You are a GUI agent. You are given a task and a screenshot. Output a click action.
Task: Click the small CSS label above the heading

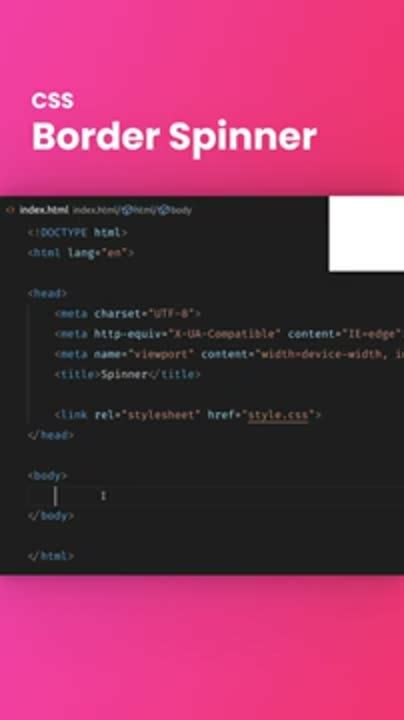click(52, 101)
